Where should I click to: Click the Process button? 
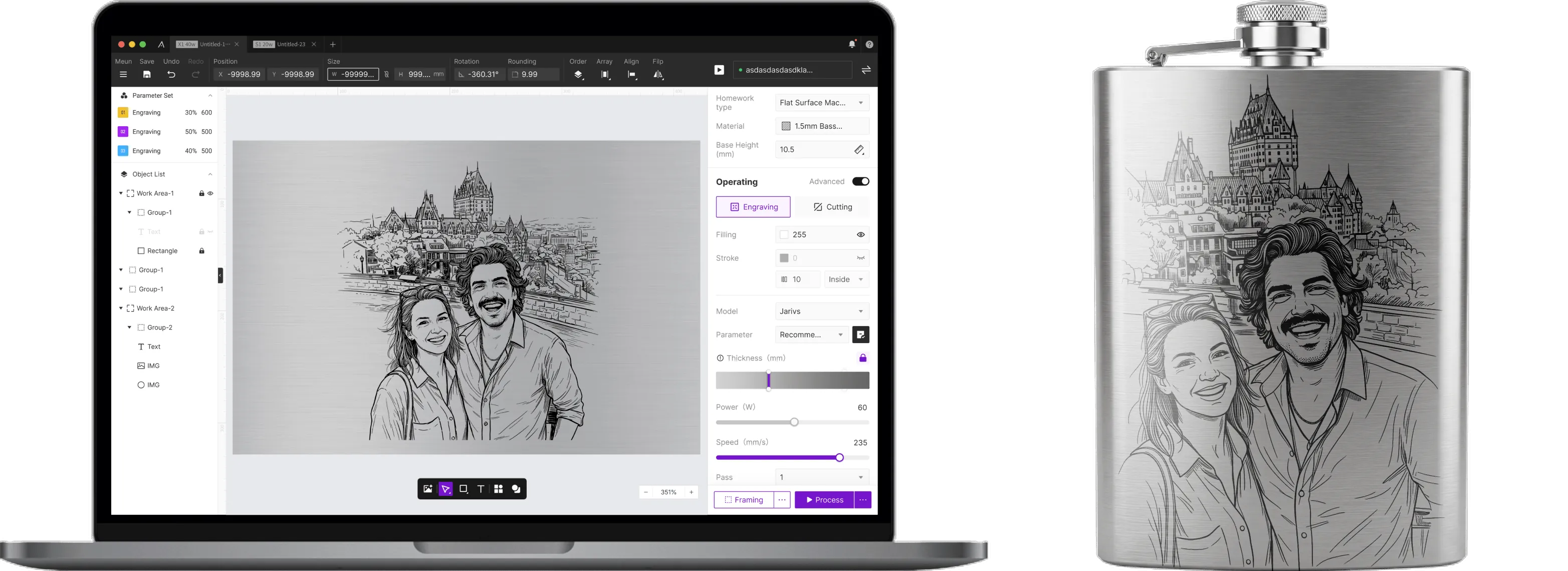tap(824, 500)
